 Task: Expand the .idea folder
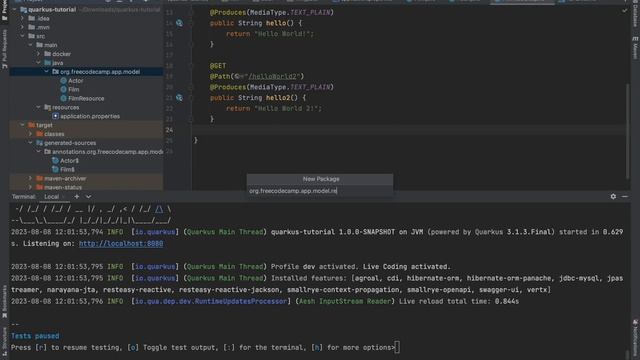point(23,18)
